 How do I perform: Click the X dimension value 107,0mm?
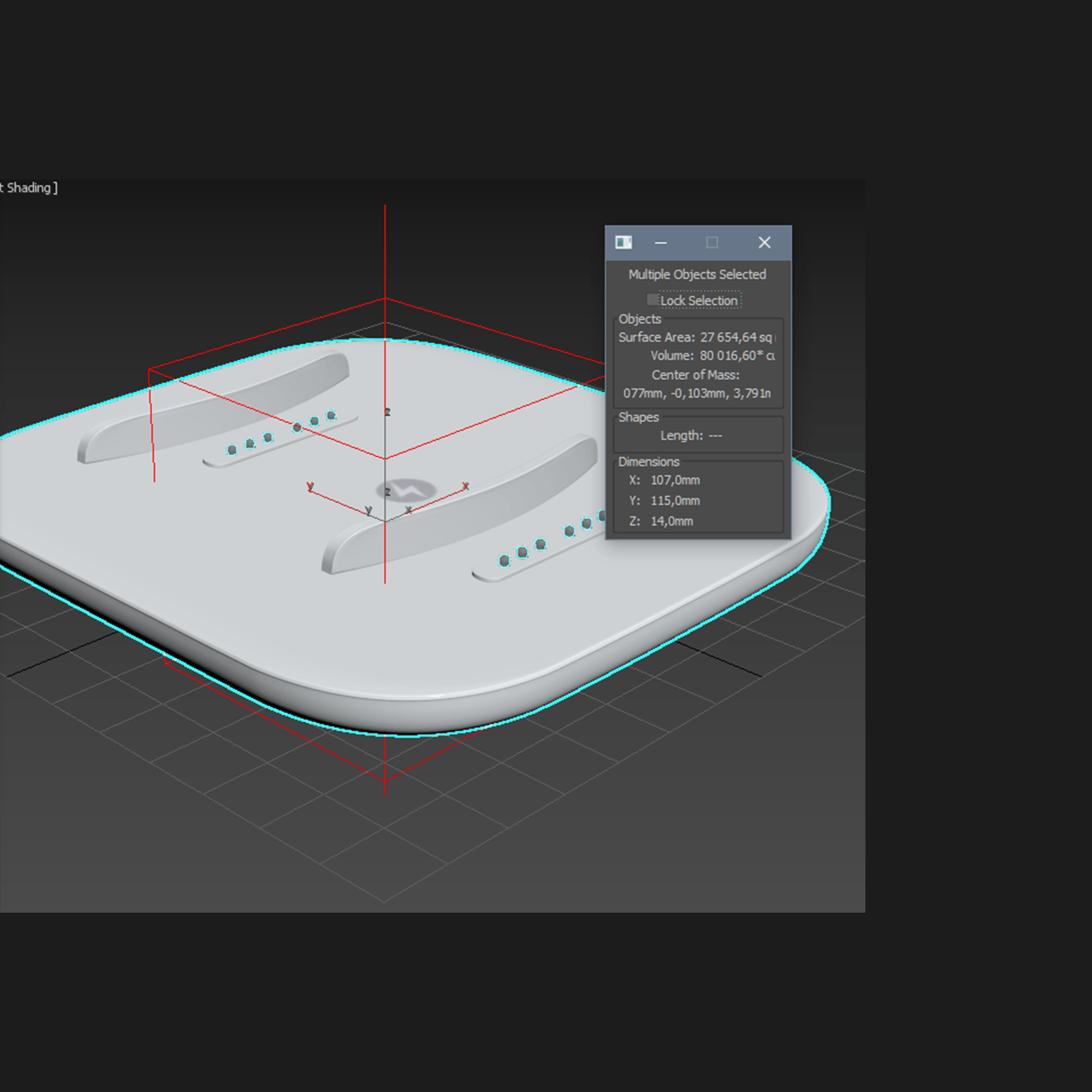(675, 481)
